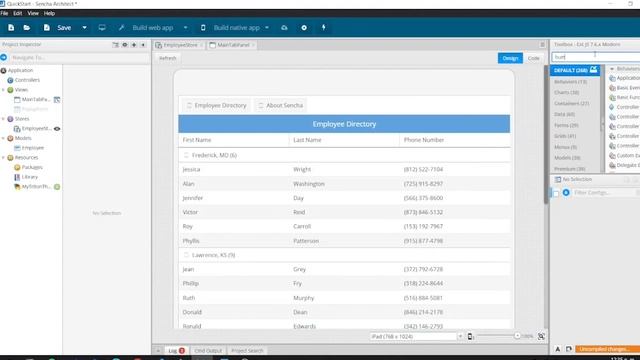Click the Phone Number column header

click(455, 140)
